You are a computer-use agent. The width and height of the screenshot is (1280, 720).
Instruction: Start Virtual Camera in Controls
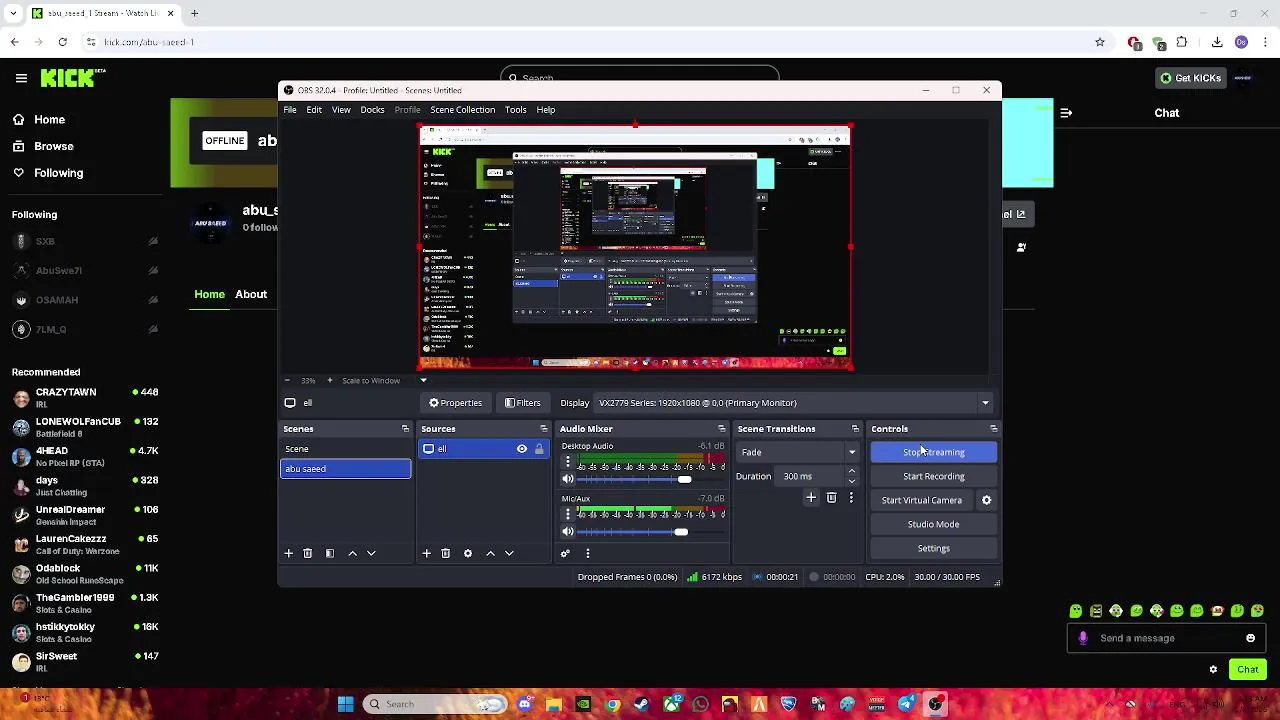tap(922, 500)
